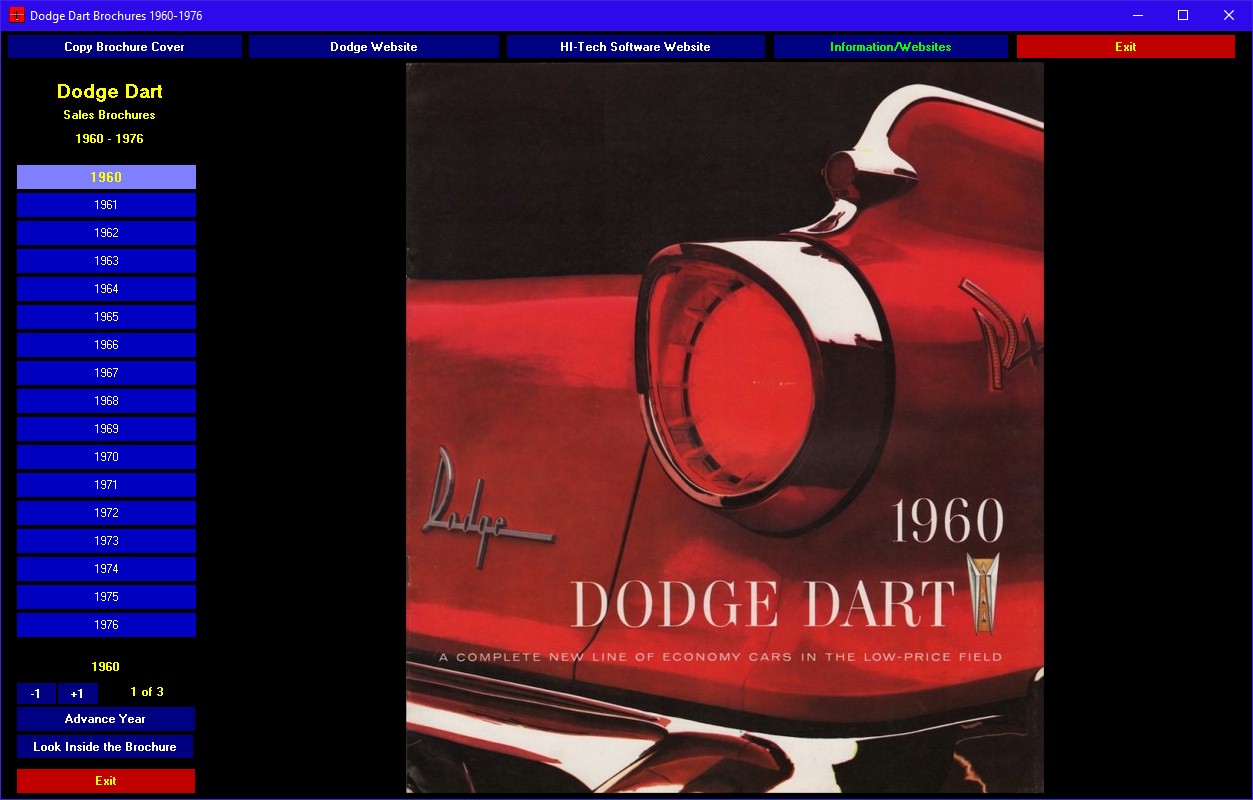The width and height of the screenshot is (1253, 800).
Task: Go forward one with the +1 button
Action: pos(77,694)
